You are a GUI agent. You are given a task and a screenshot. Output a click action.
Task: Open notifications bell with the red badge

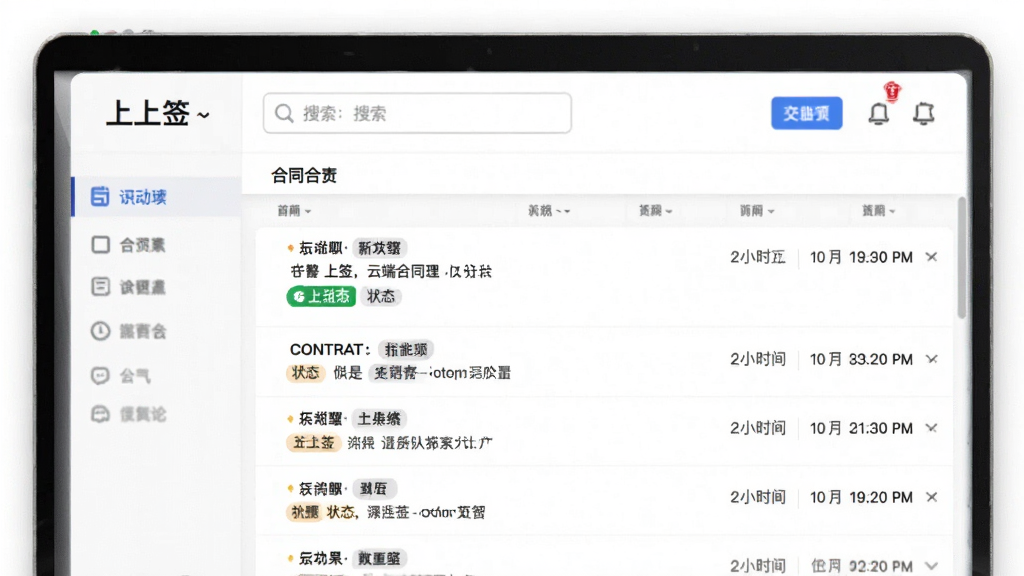coord(879,114)
